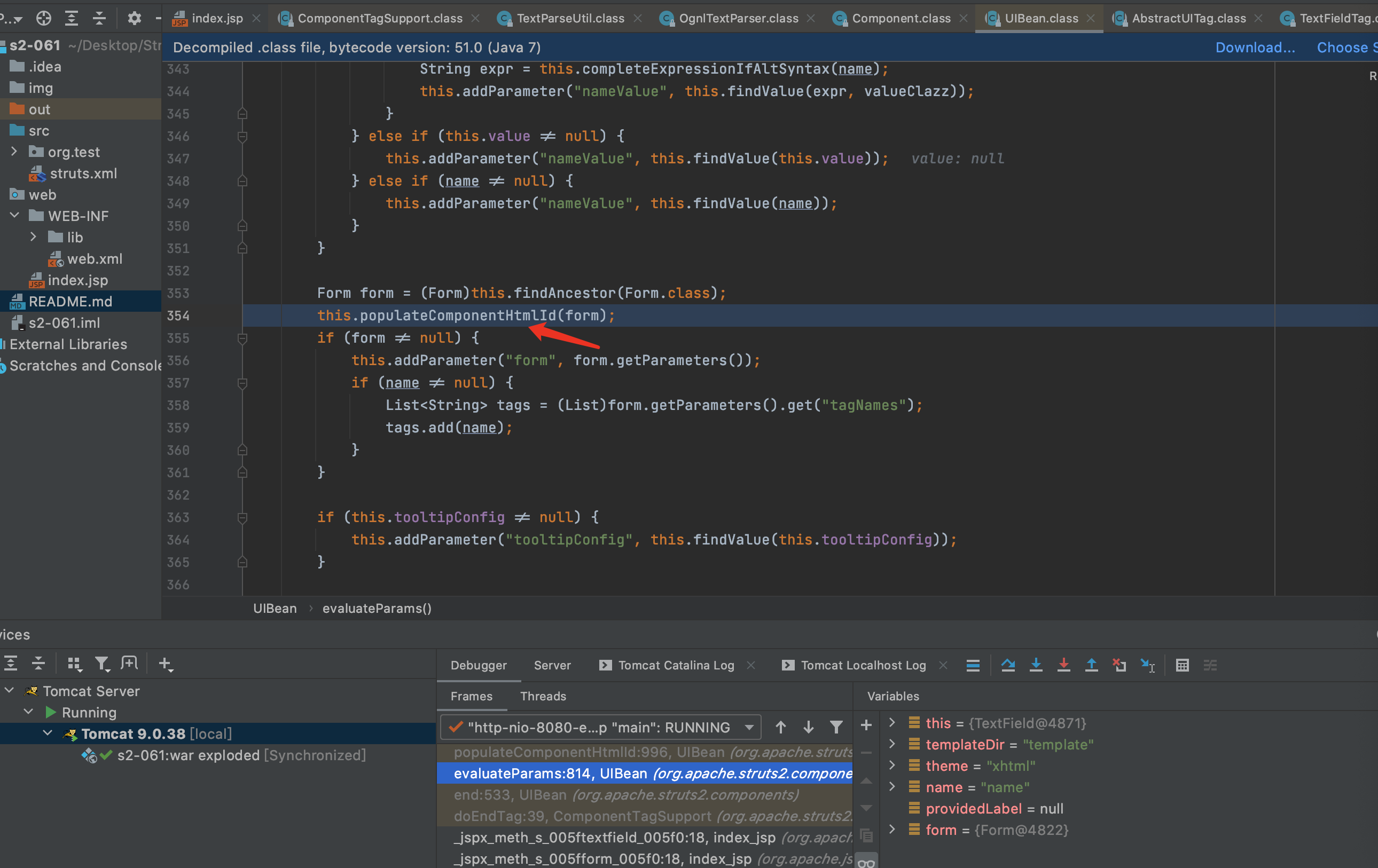Click the UIBean breadcrumb
The image size is (1378, 868).
pos(275,609)
